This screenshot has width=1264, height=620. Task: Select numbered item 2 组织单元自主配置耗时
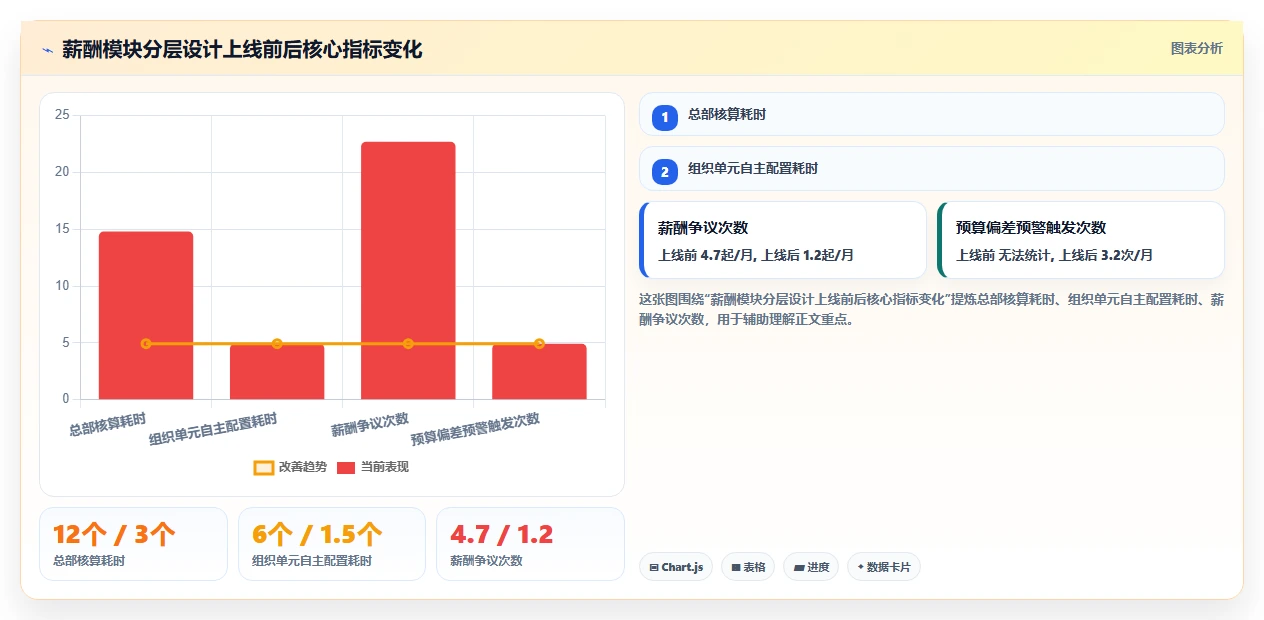coord(932,168)
